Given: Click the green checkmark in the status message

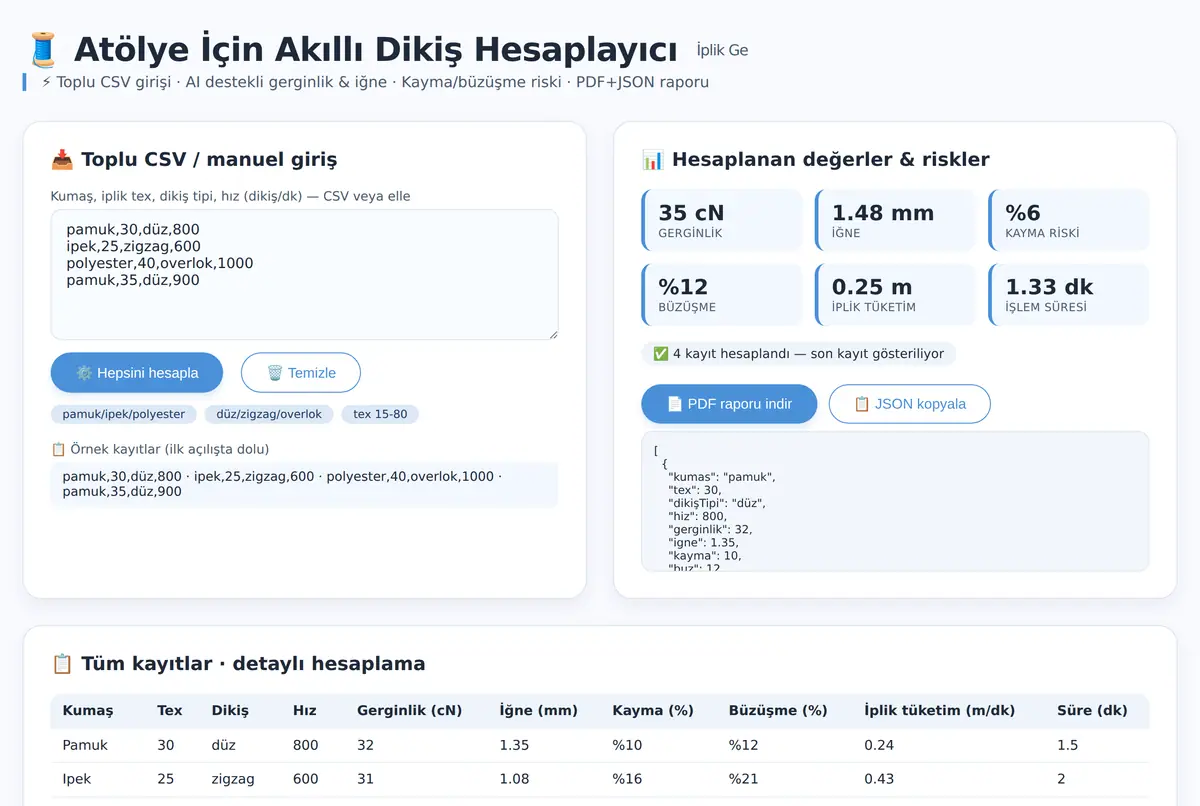Looking at the screenshot, I should pyautogui.click(x=661, y=353).
